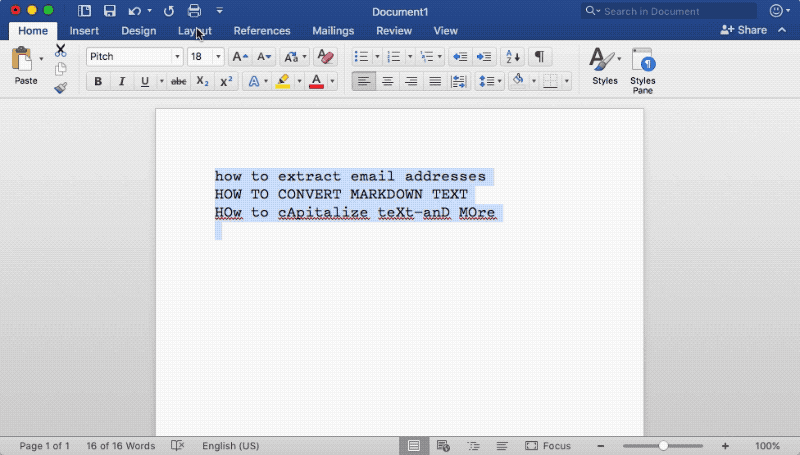Expand the font size dropdown arrow
Image resolution: width=800 pixels, height=455 pixels.
click(x=218, y=57)
